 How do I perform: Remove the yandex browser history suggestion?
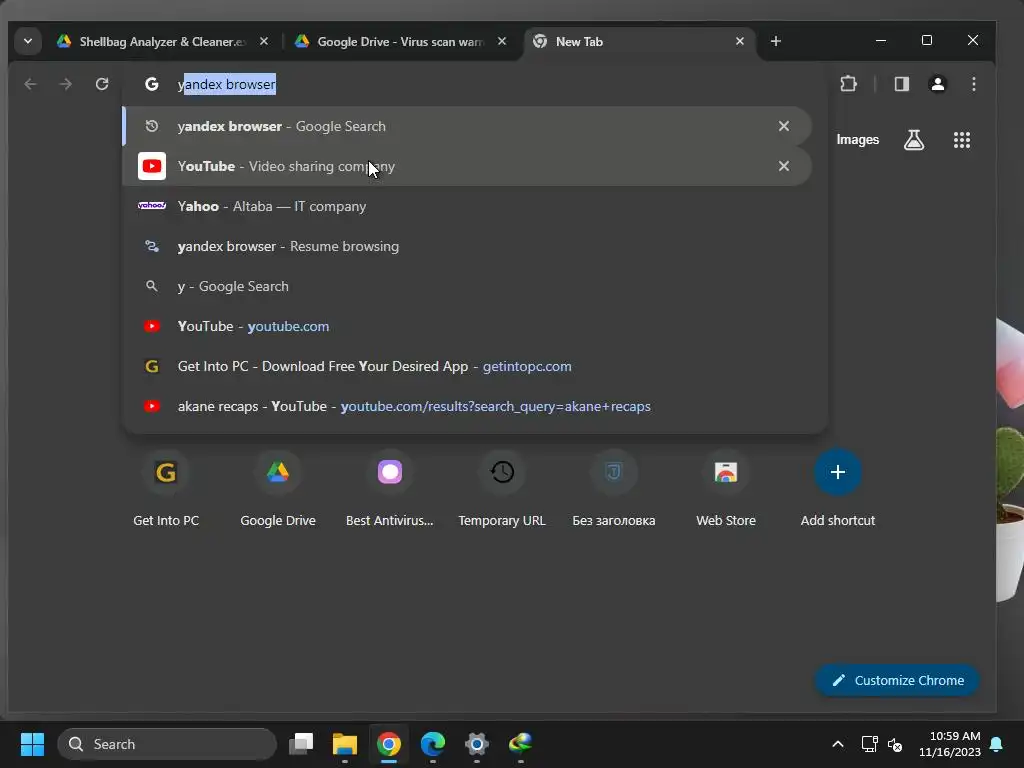pyautogui.click(x=784, y=126)
